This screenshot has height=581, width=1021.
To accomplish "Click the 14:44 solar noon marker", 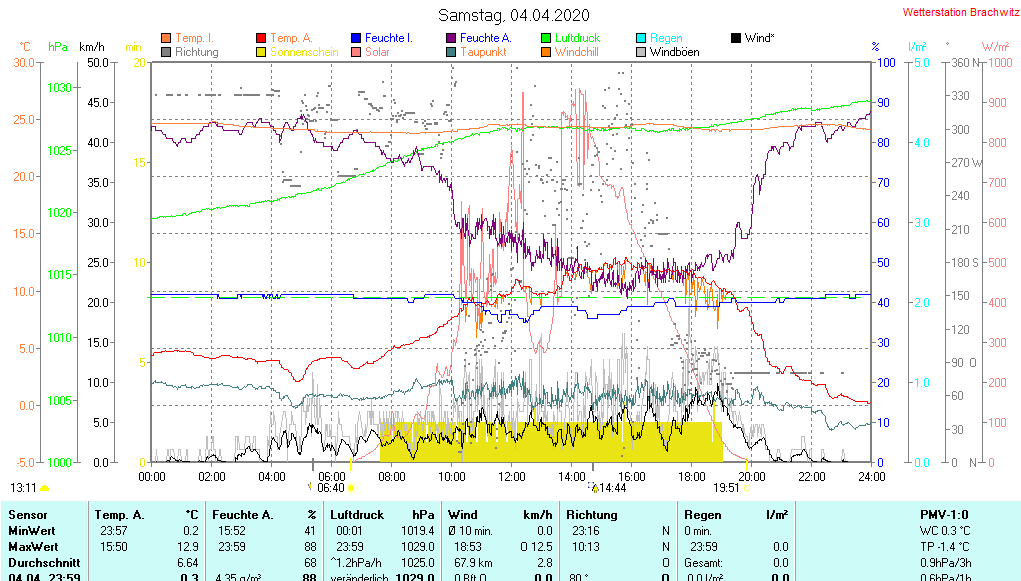I will [608, 488].
